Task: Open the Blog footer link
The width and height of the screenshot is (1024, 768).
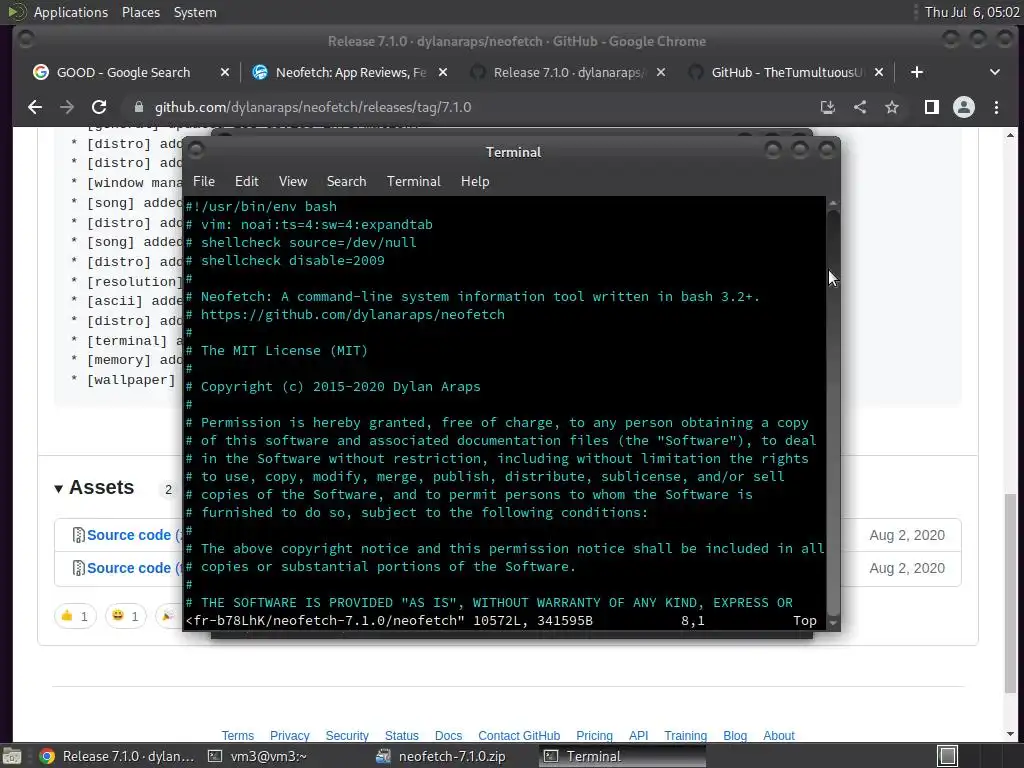Action: pyautogui.click(x=735, y=735)
